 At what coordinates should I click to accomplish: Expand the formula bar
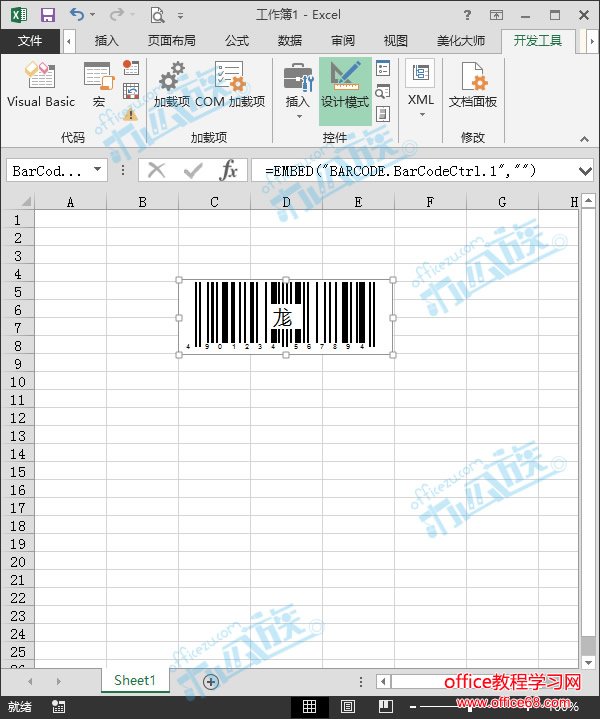click(x=585, y=171)
